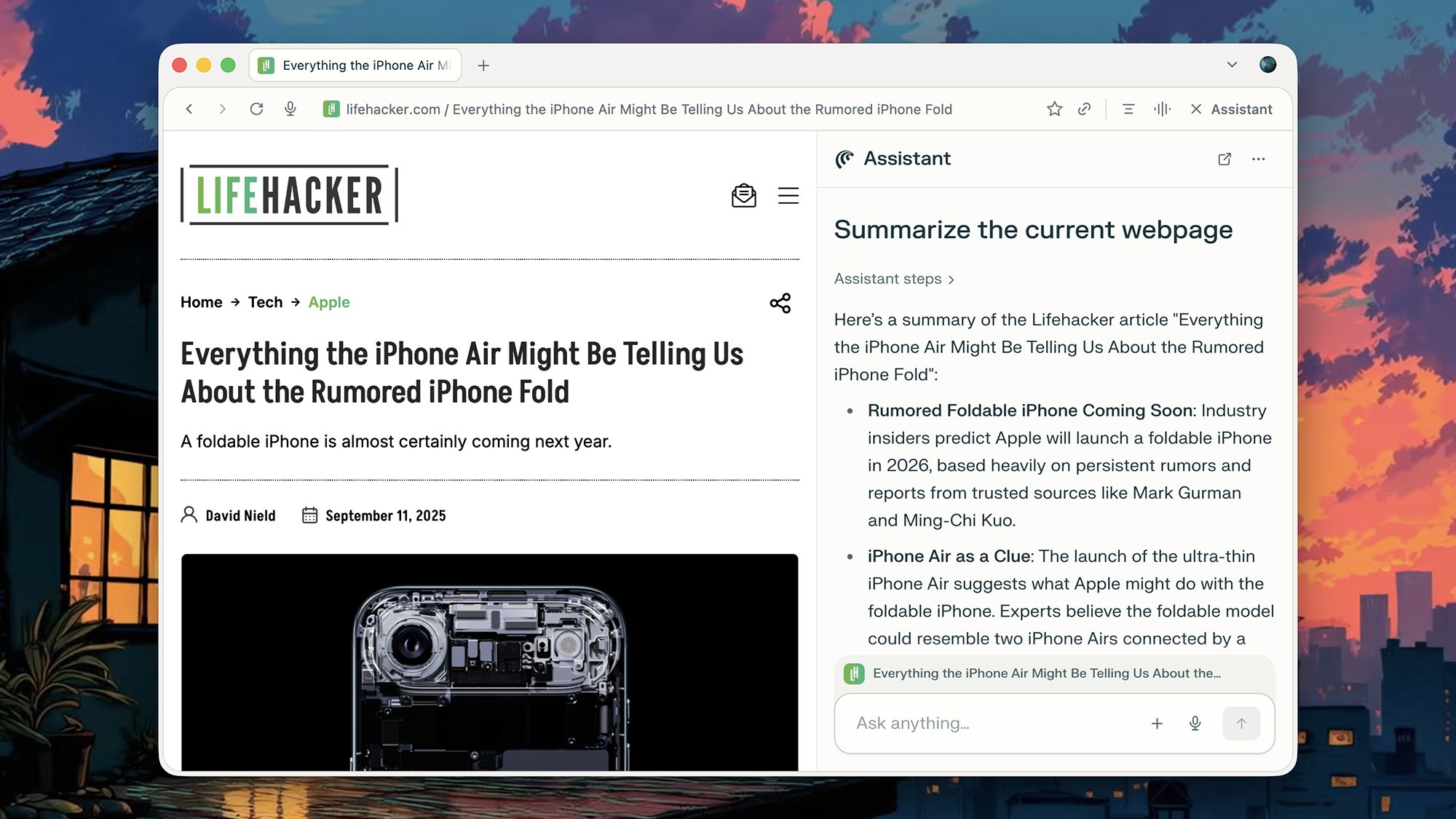Click the September 11, 2025 date
The image size is (1456, 819).
[x=385, y=515]
